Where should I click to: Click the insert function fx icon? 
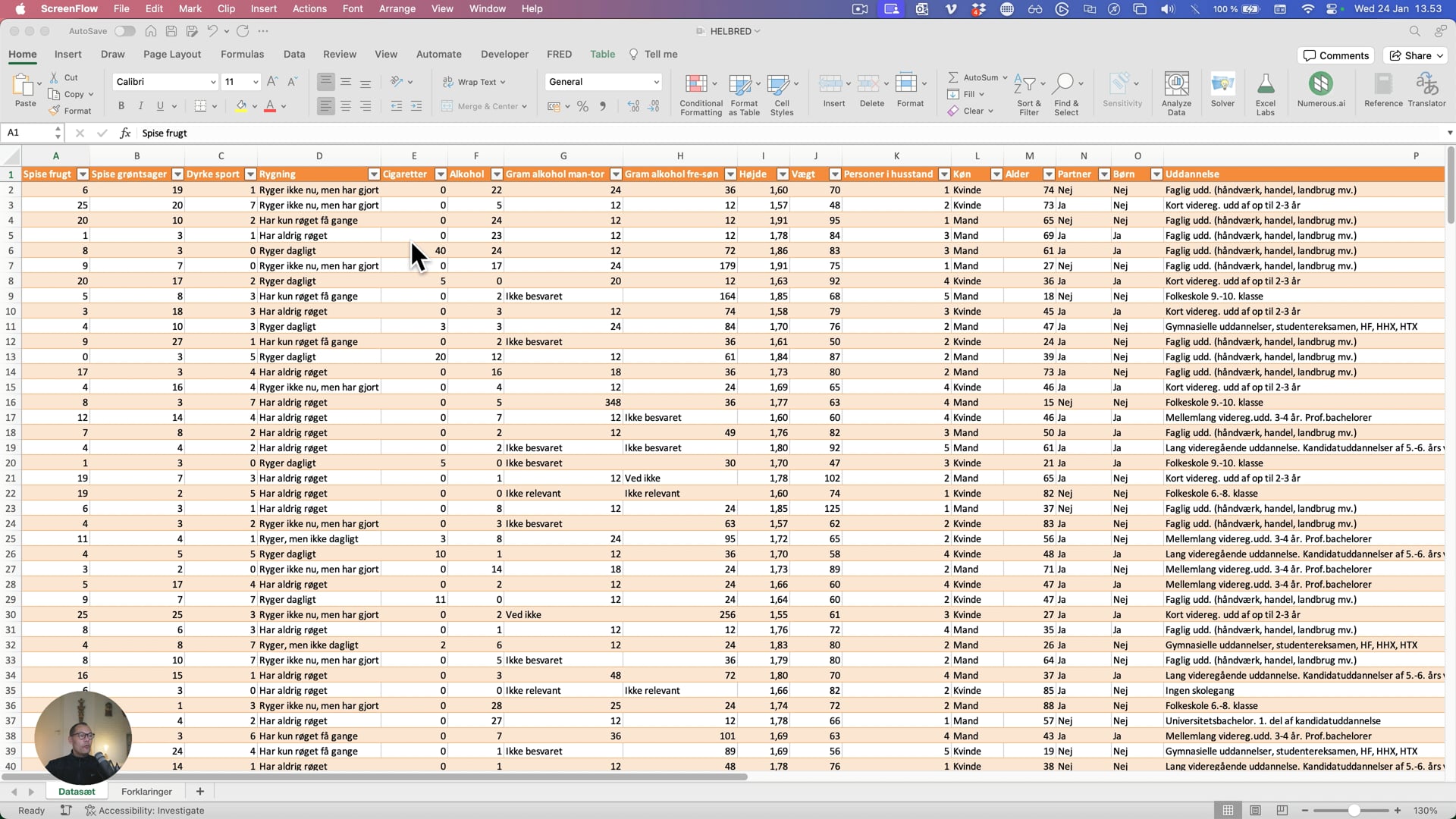tap(125, 133)
